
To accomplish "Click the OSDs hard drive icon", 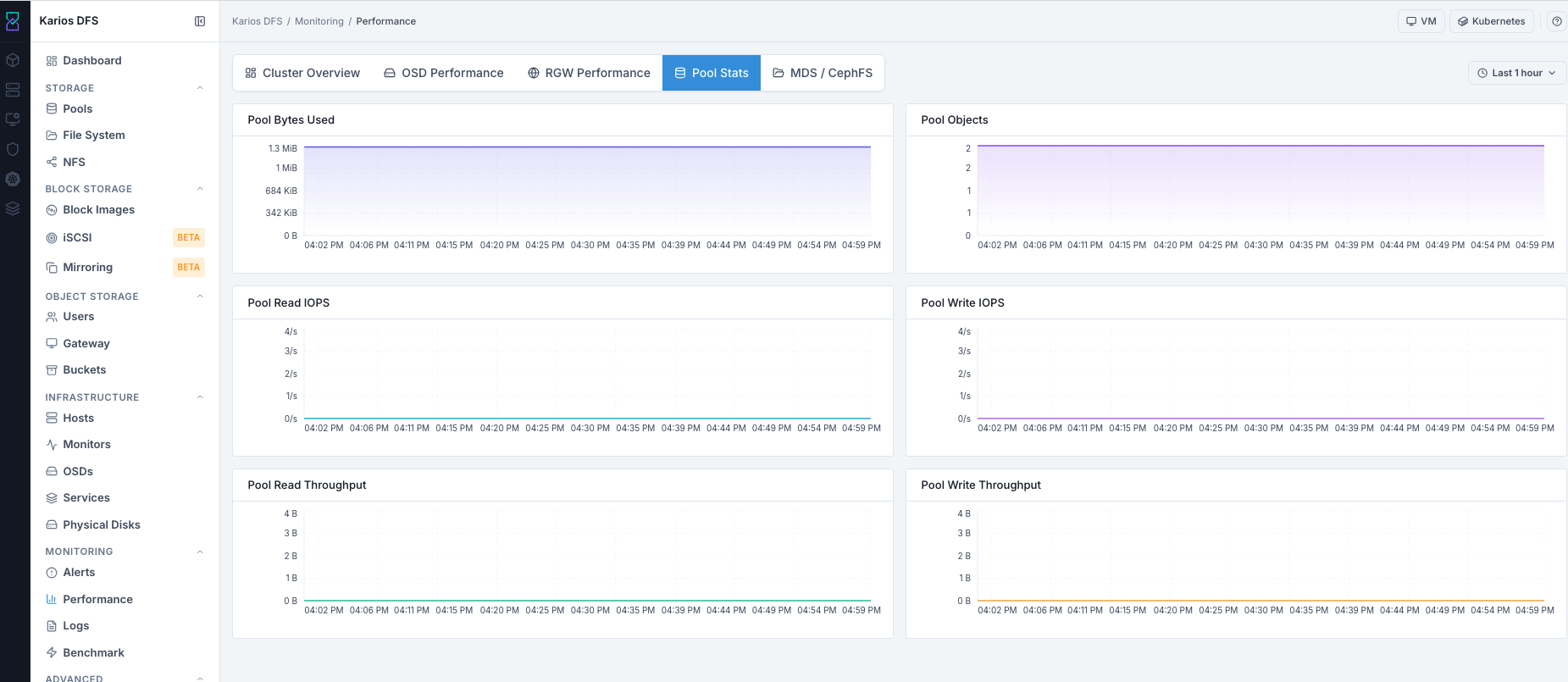I will (x=52, y=471).
